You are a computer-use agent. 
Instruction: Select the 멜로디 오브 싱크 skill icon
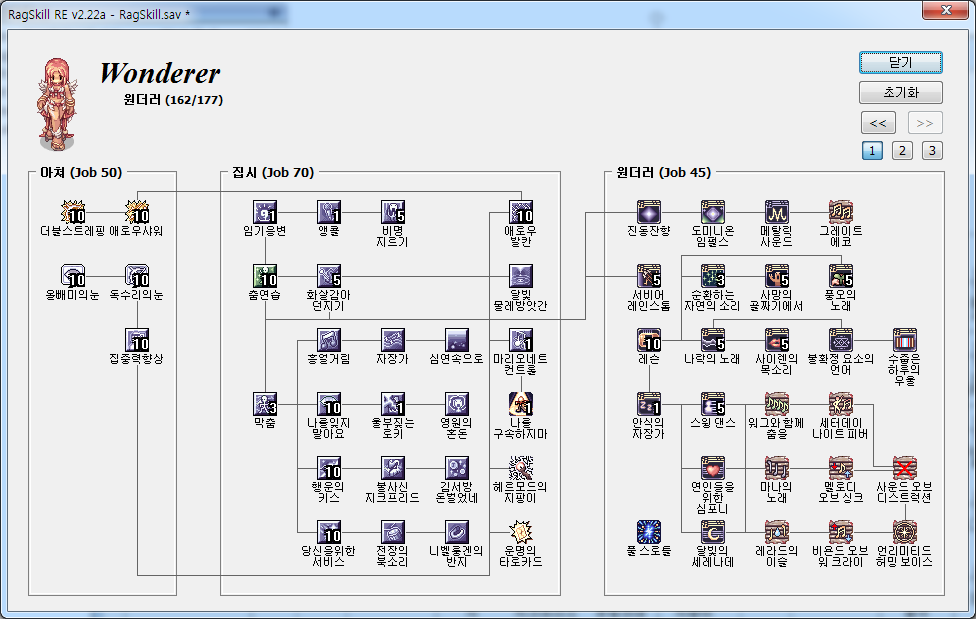[841, 468]
